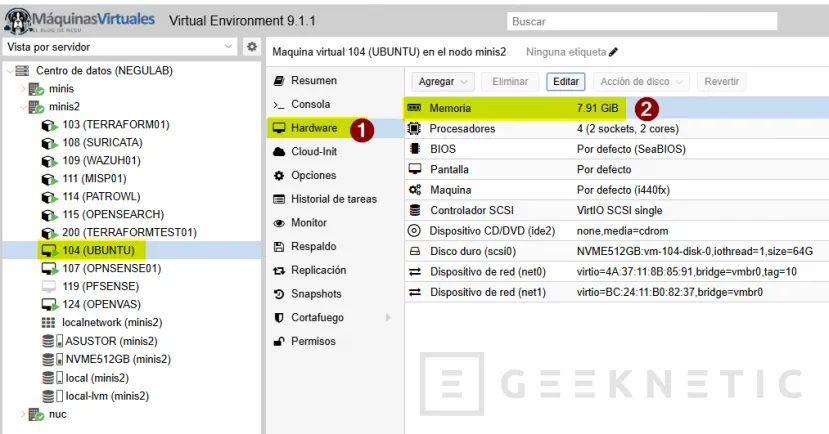The height and width of the screenshot is (434, 829).
Task: Click the Eliminar button
Action: coord(510,81)
